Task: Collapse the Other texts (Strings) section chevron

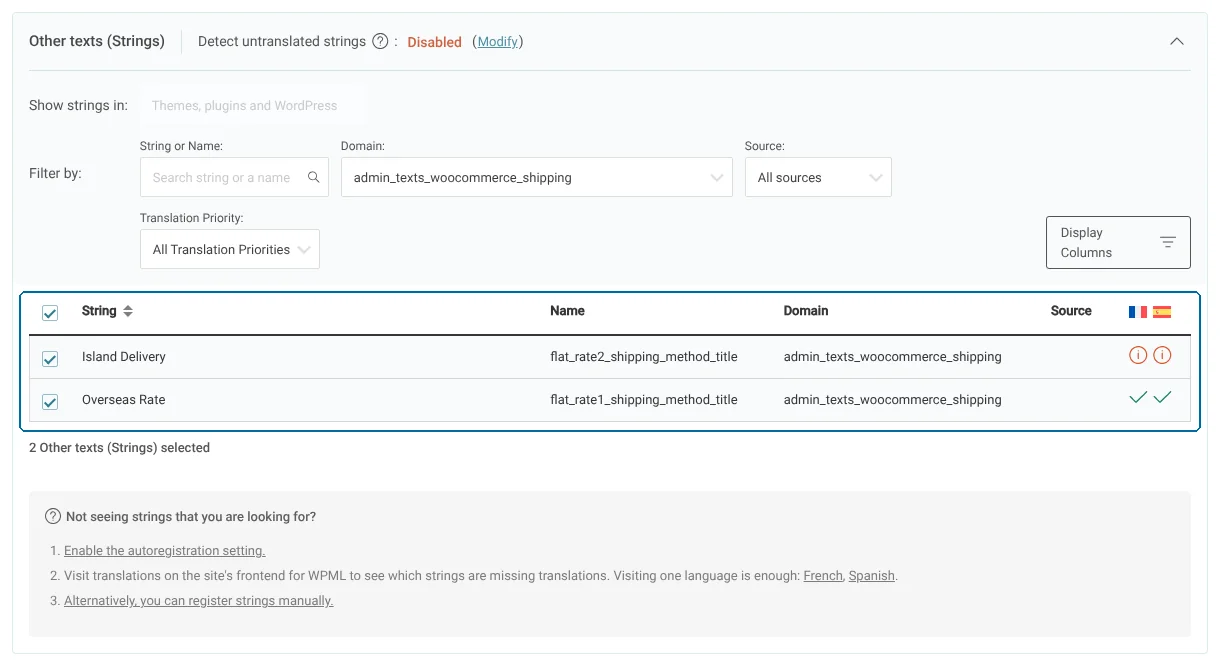Action: pos(1177,41)
